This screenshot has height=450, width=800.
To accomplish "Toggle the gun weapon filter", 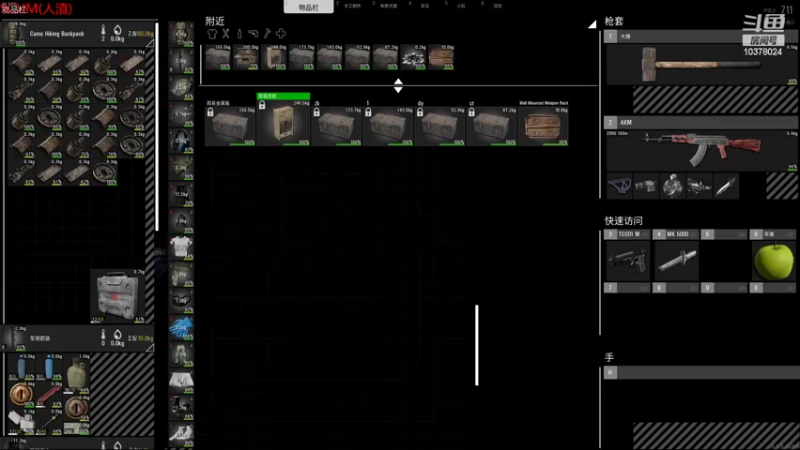I will [253, 34].
